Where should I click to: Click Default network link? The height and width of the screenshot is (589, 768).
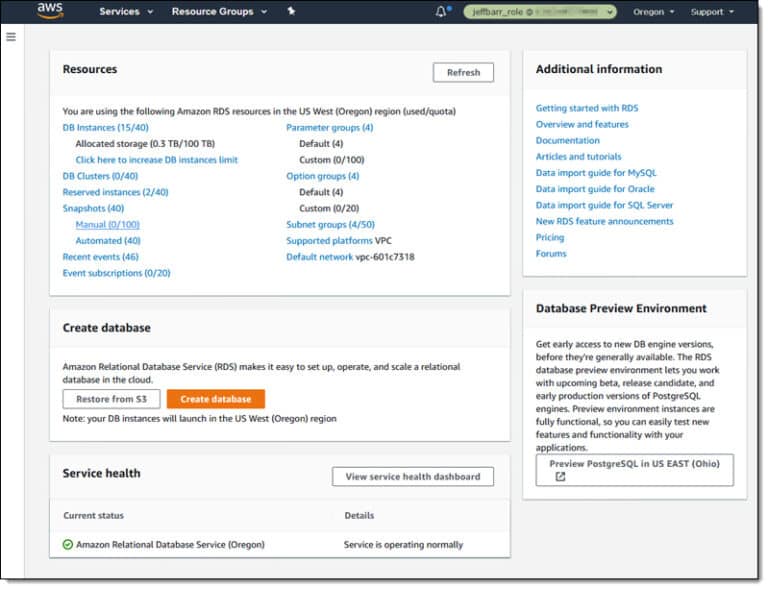(x=319, y=257)
